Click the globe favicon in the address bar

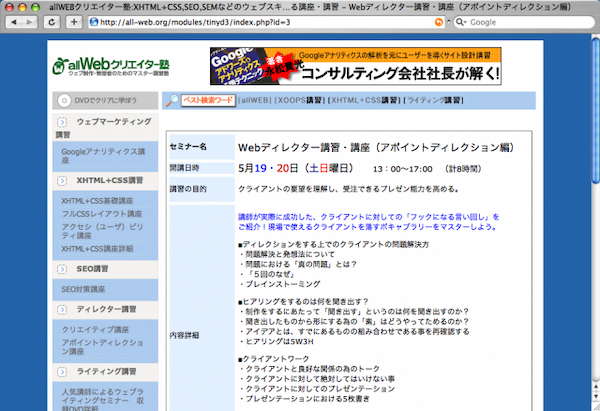94,22
